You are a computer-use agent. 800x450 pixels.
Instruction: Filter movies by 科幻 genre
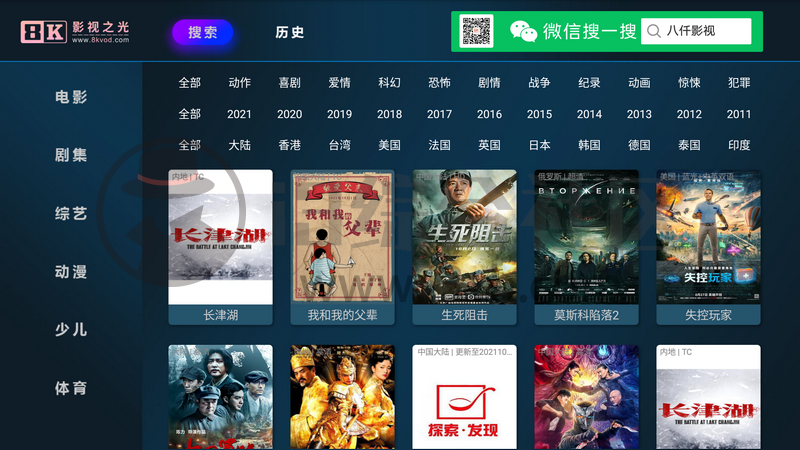point(389,83)
